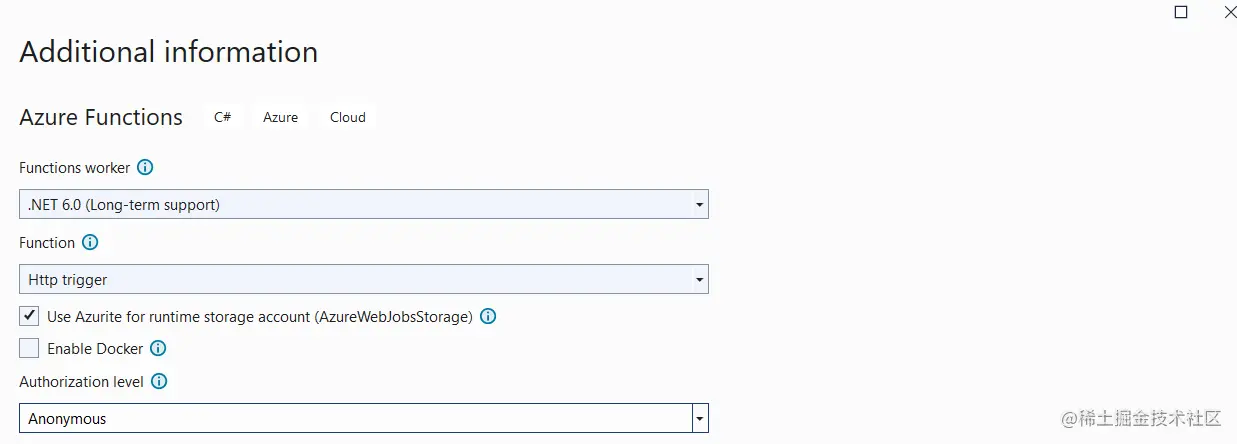
Task: Show info tooltip icon next to Function label
Action: click(90, 242)
